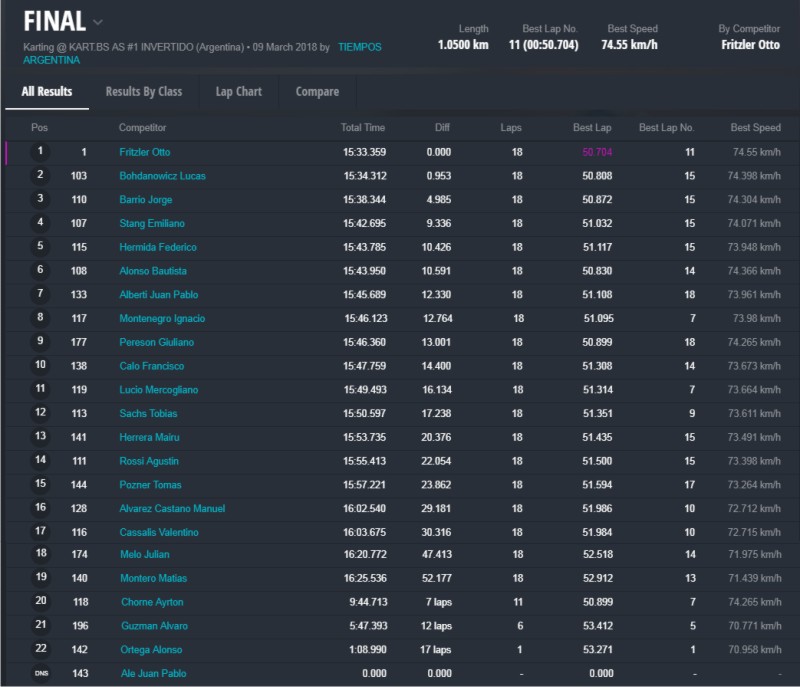Viewport: 800px width, 687px height.
Task: Click the Ale Juan Pablo row name
Action: point(153,674)
